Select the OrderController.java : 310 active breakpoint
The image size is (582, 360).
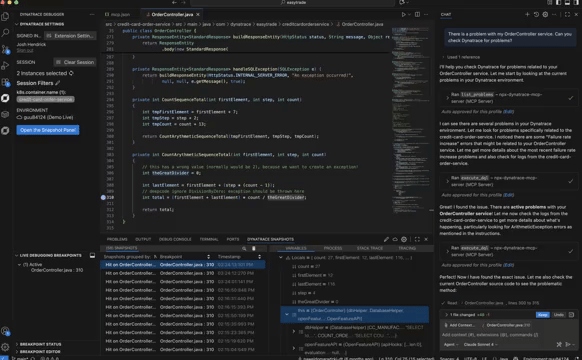(57, 270)
